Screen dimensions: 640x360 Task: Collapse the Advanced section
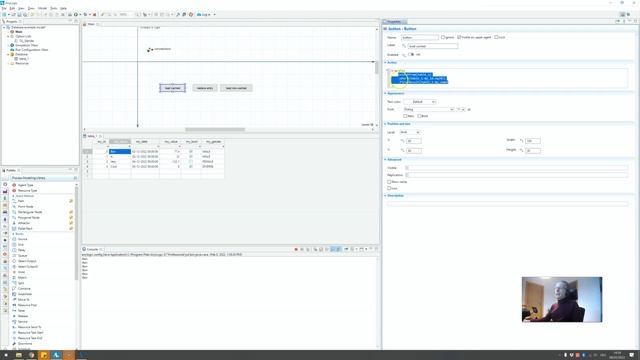point(385,160)
